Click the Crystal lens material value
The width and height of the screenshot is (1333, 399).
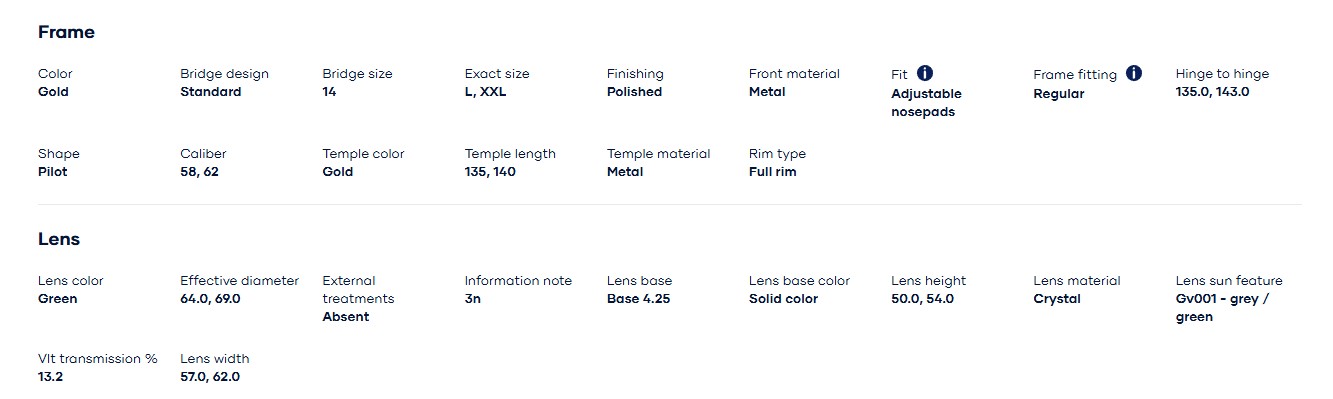[1057, 299]
